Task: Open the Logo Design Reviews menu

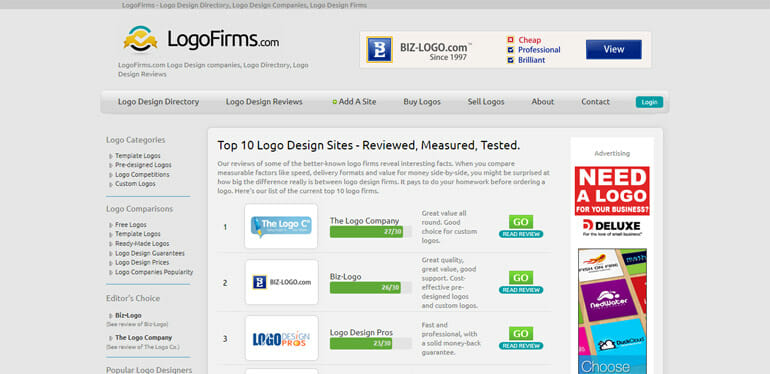Action: tap(264, 102)
